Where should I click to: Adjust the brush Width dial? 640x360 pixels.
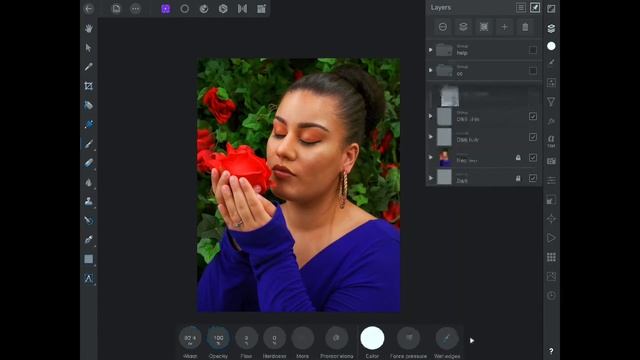pyautogui.click(x=190, y=338)
